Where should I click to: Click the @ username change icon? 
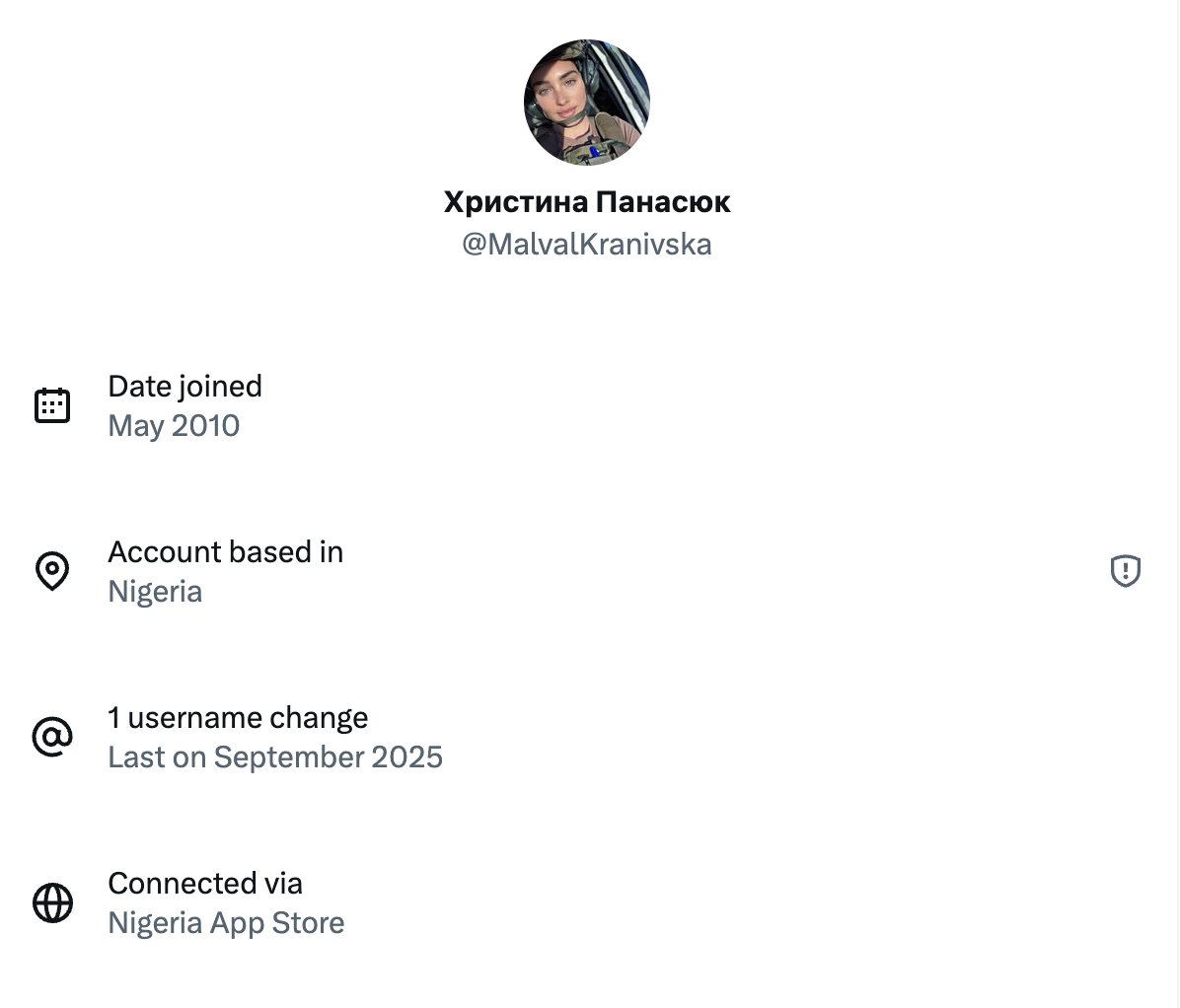[52, 737]
